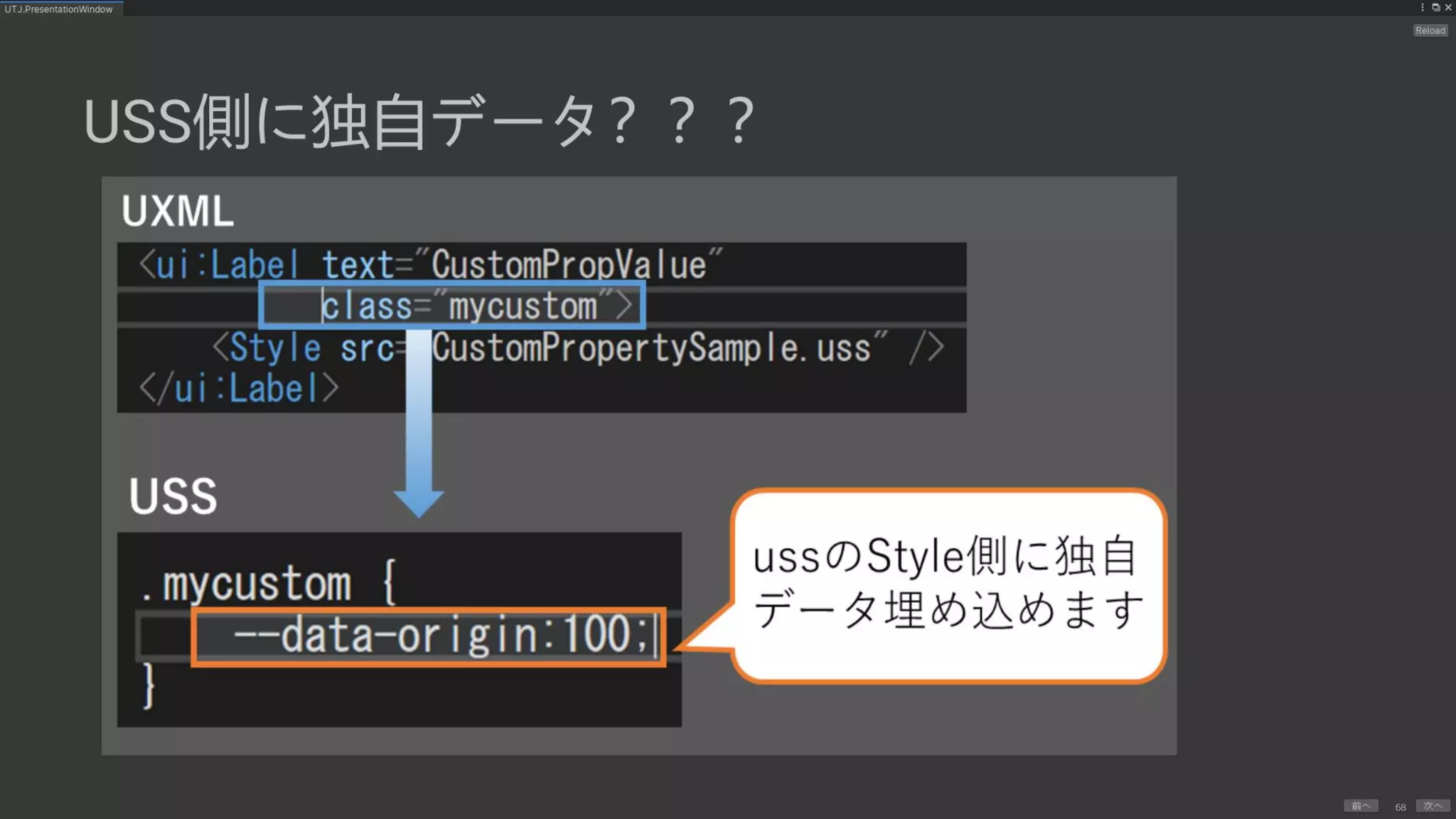Image resolution: width=1456 pixels, height=819 pixels.
Task: Click the slide title USS側に独自データ？？？
Action: click(419, 121)
